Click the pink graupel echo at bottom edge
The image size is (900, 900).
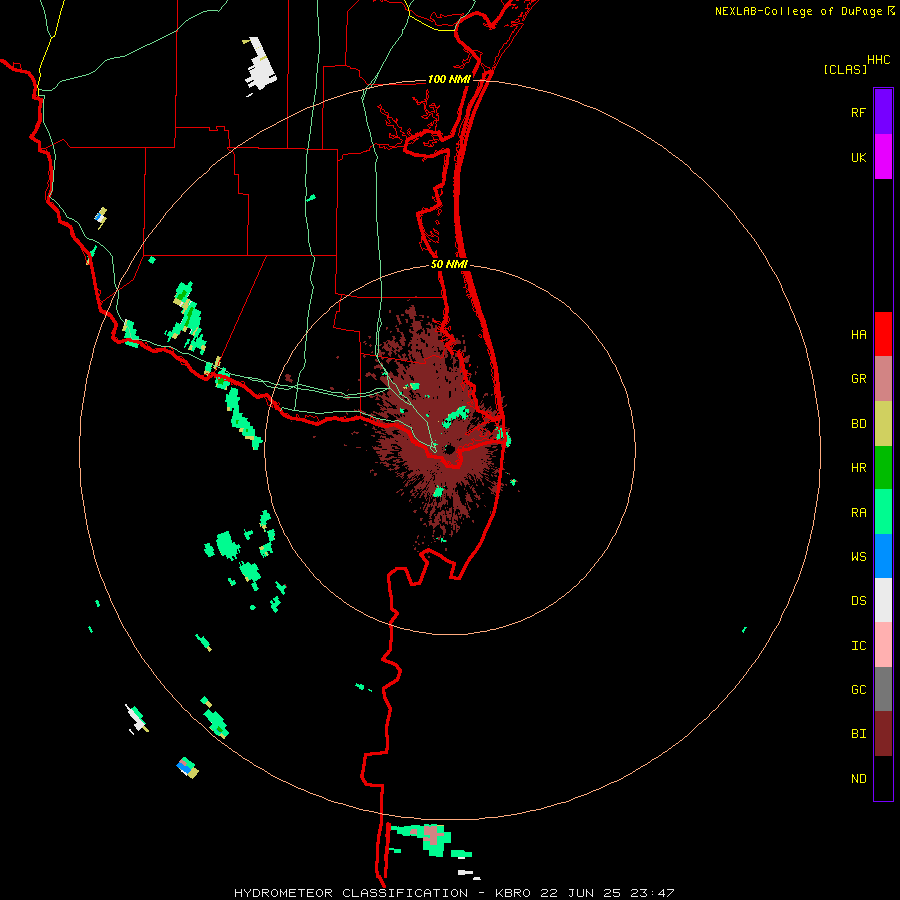(432, 835)
